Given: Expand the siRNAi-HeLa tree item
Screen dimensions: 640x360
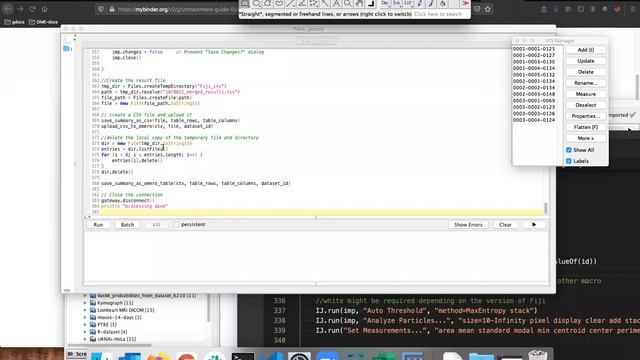Looking at the screenshot, I should pyautogui.click(x=85, y=339).
